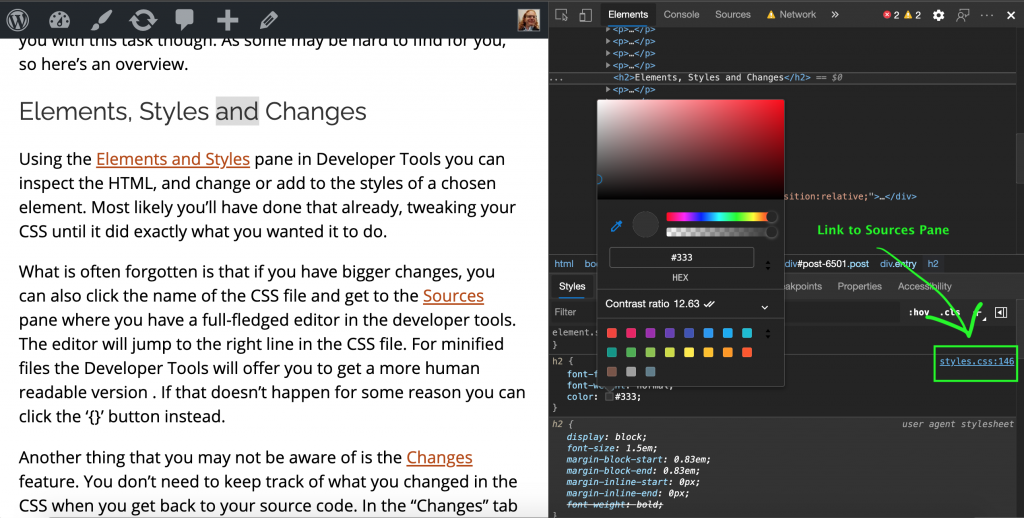
Task: Switch color palette with swatch stepper arrows
Action: coord(767,333)
